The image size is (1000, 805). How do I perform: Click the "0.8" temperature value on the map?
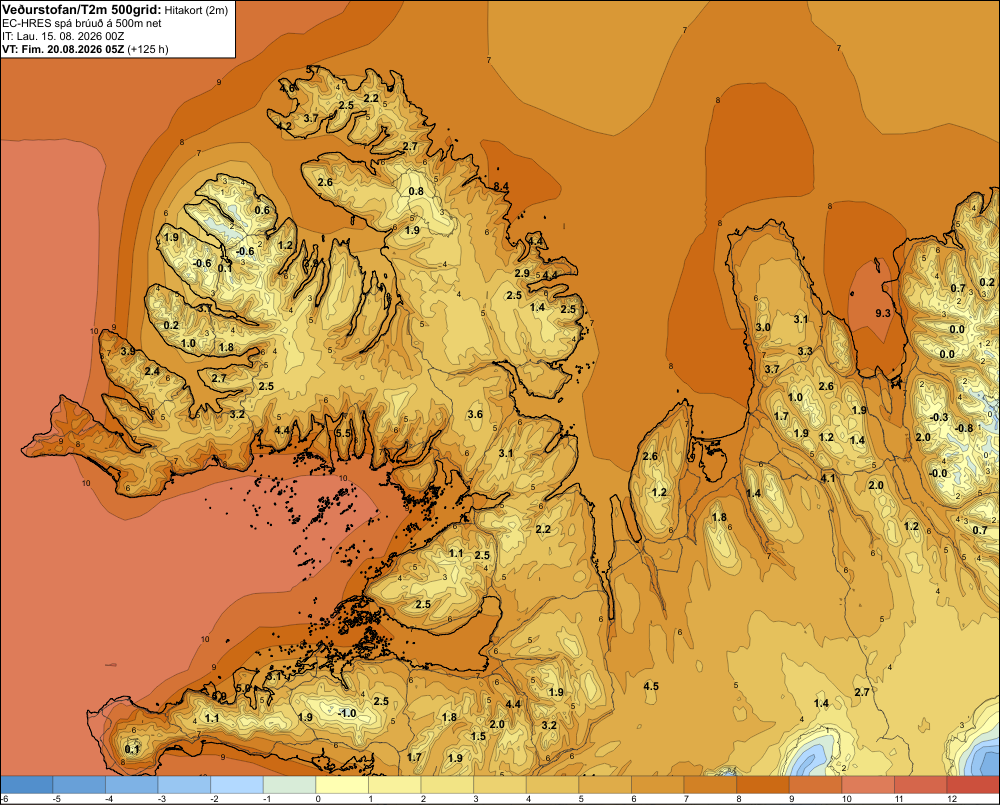pos(416,191)
